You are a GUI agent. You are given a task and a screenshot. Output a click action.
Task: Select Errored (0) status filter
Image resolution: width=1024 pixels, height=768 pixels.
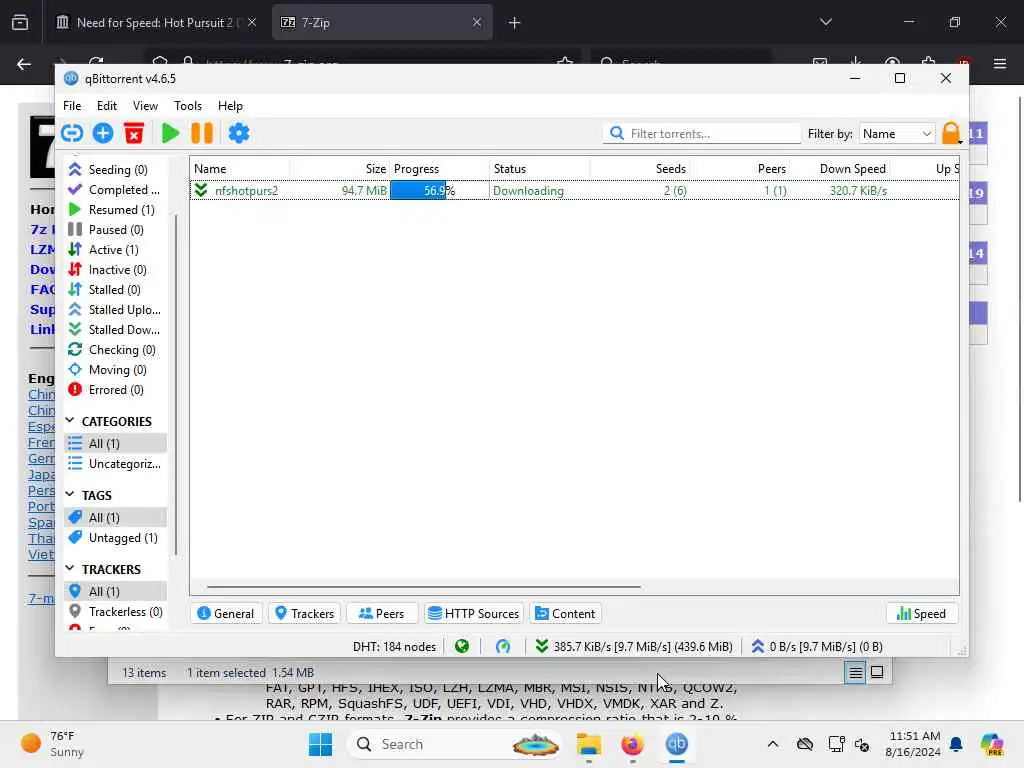coord(116,390)
